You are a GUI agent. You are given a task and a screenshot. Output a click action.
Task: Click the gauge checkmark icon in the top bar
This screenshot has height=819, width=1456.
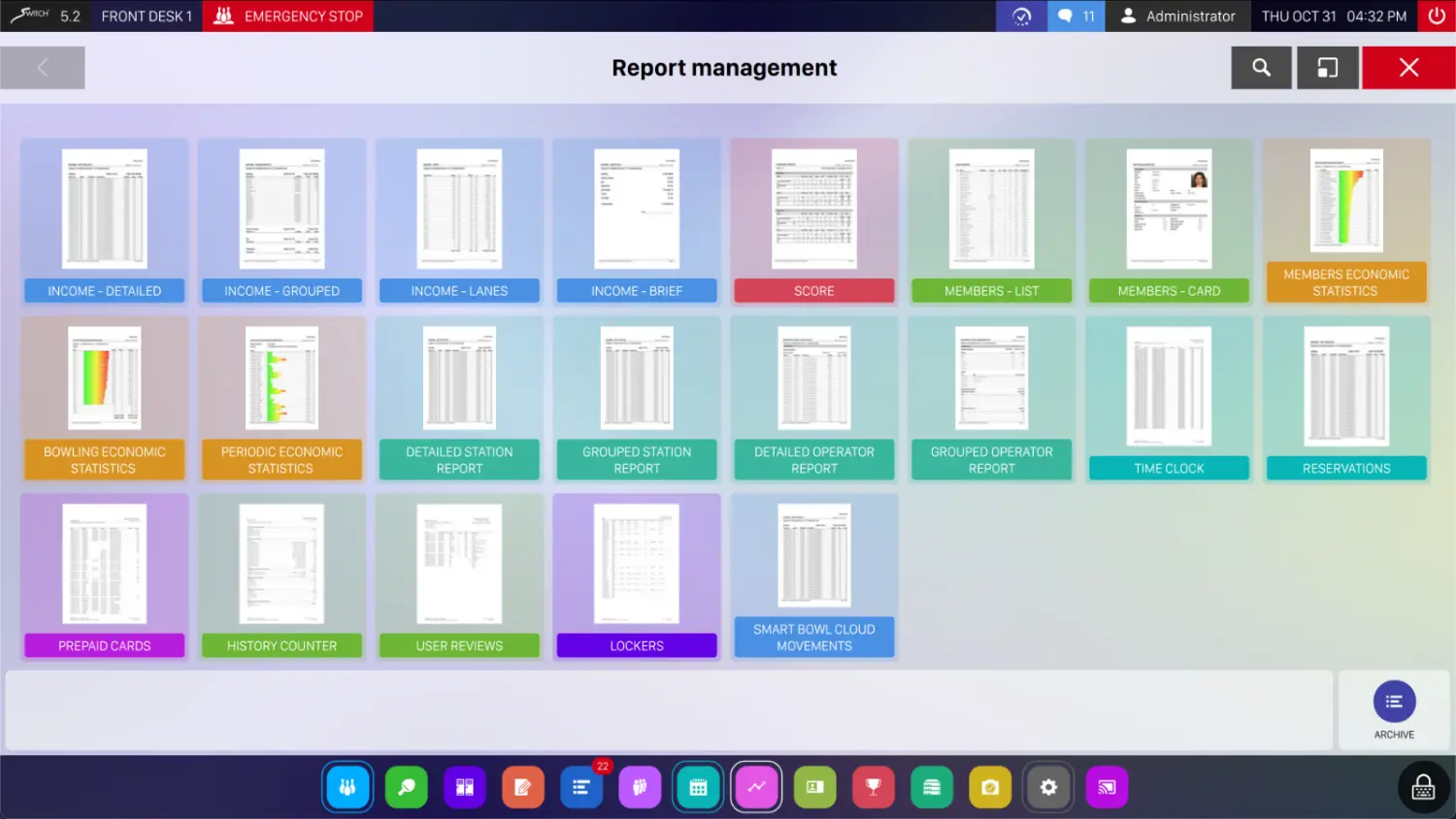click(x=1021, y=16)
